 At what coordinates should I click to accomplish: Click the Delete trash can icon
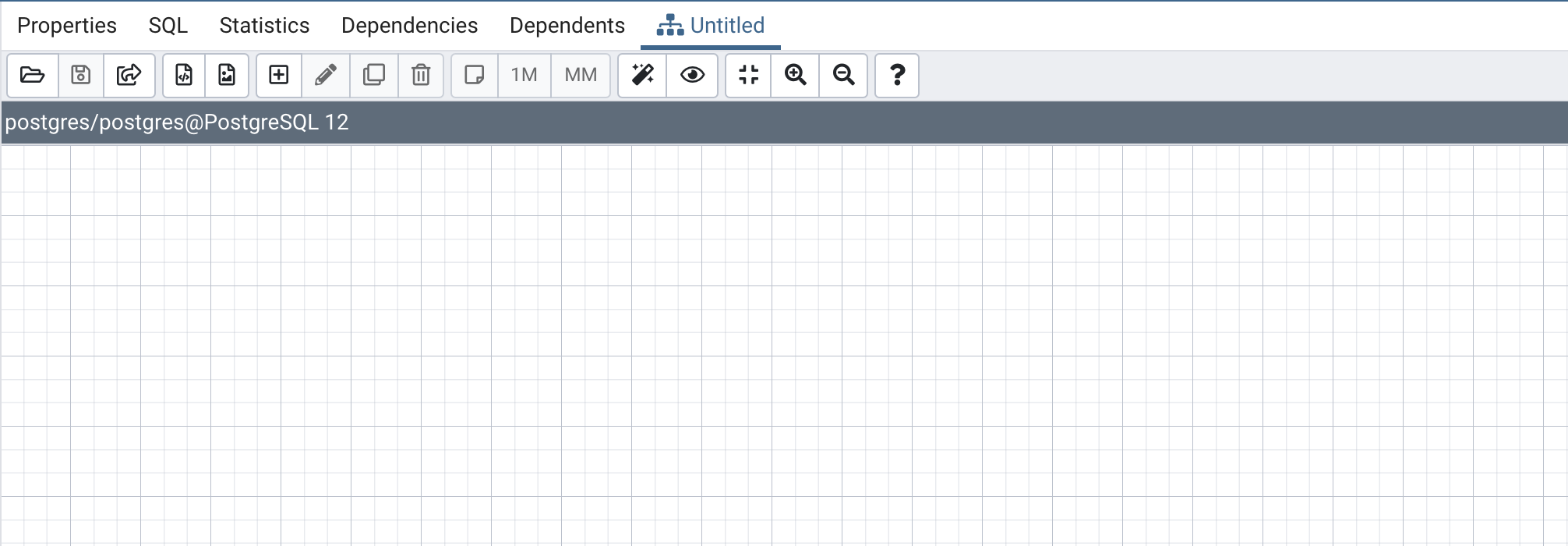click(x=421, y=75)
